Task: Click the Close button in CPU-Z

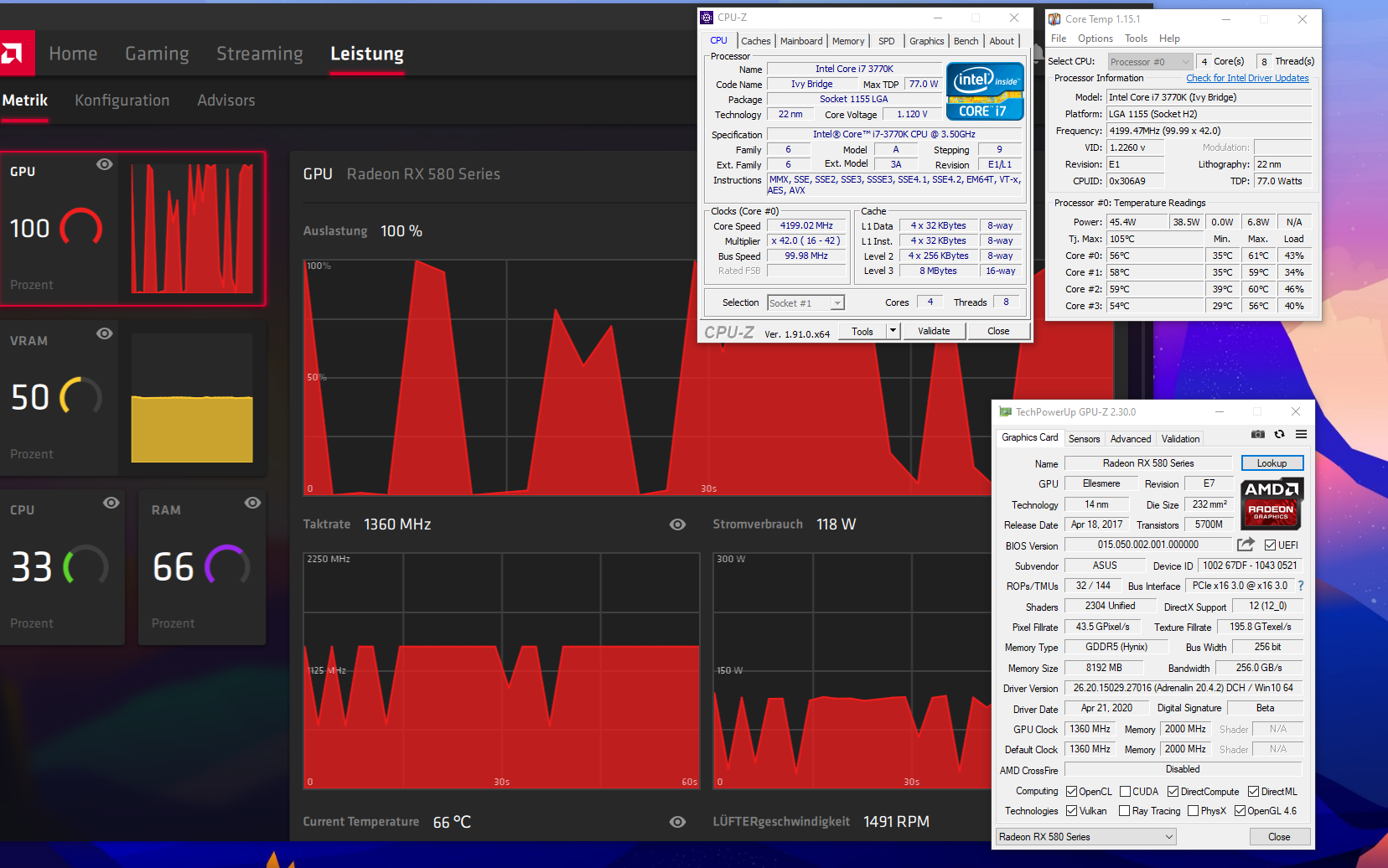Action: (x=998, y=331)
